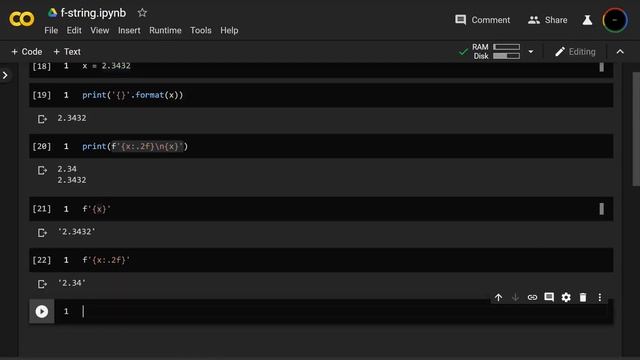
Task: Click execution count [19] label
Action: 42,95
